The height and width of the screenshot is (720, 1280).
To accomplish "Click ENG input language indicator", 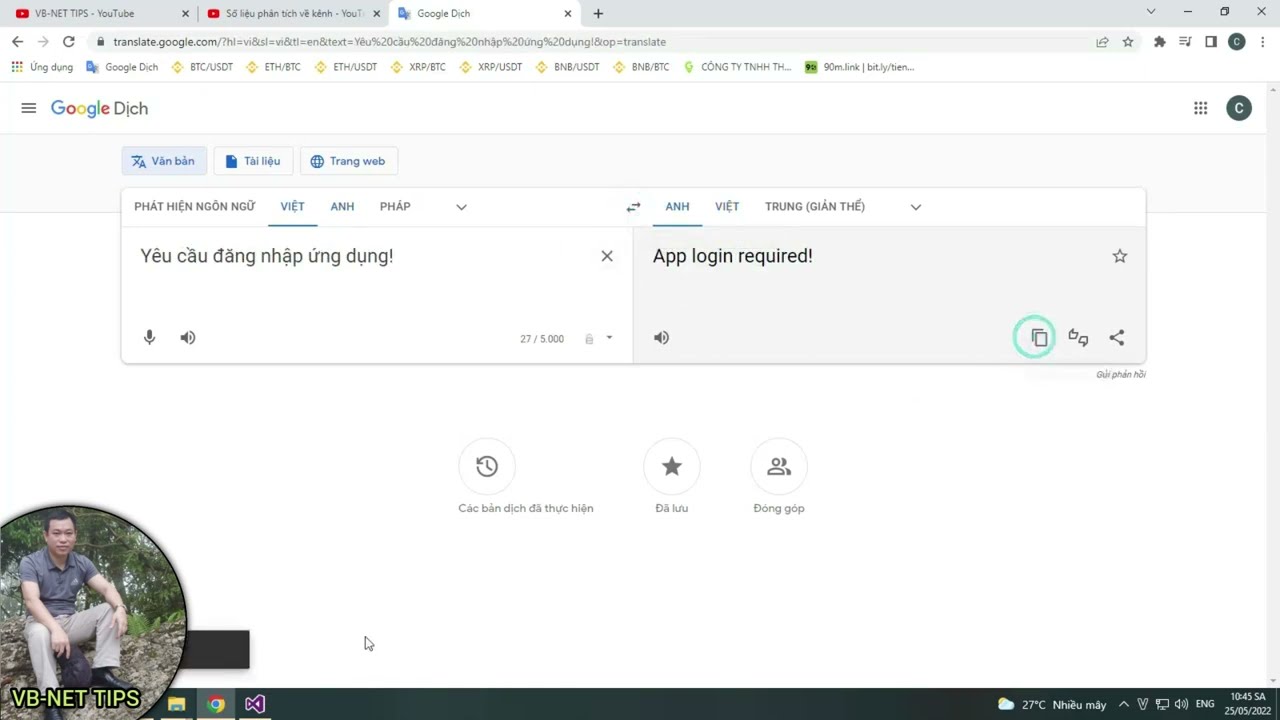I will point(1205,704).
